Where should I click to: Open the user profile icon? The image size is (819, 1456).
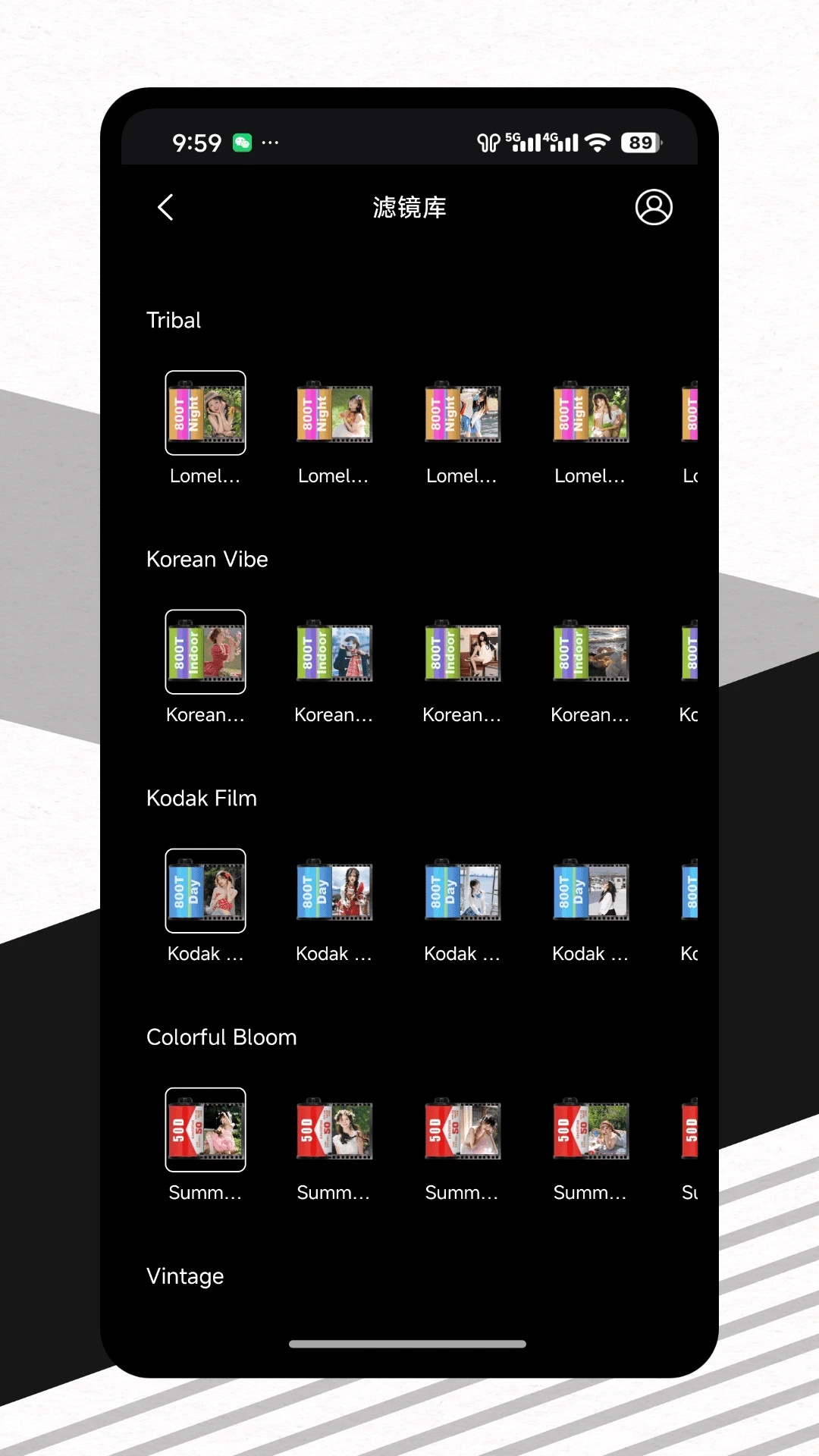[653, 207]
